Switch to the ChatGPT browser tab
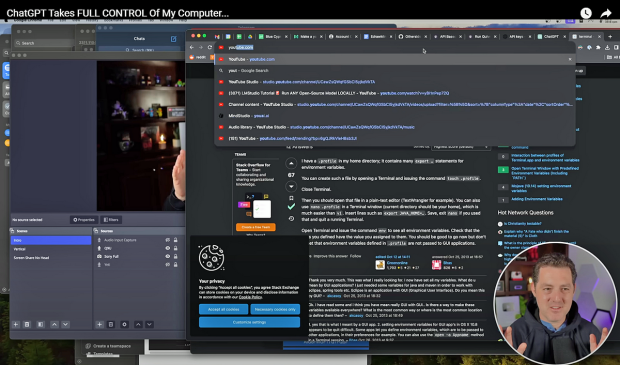This screenshot has width=620, height=365. 550,36
